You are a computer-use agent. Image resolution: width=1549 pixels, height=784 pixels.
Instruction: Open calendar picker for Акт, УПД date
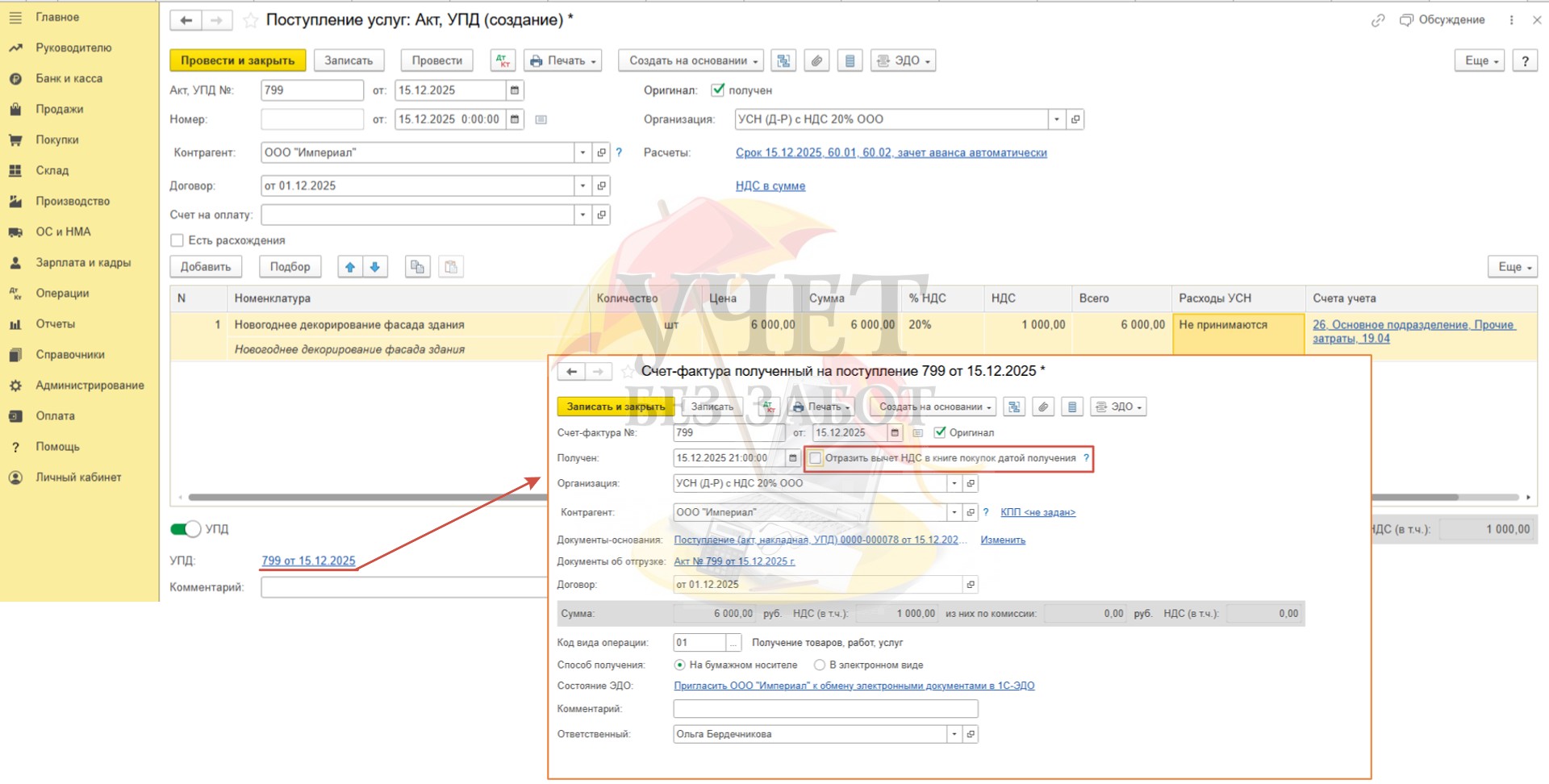click(x=515, y=90)
